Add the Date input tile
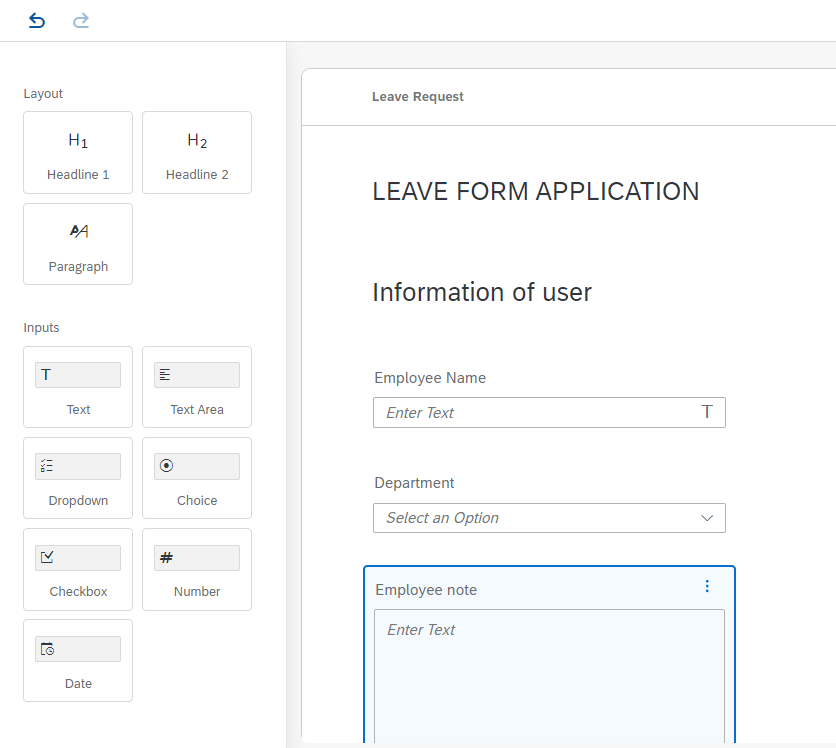Viewport: 836px width, 748px height. tap(78, 661)
